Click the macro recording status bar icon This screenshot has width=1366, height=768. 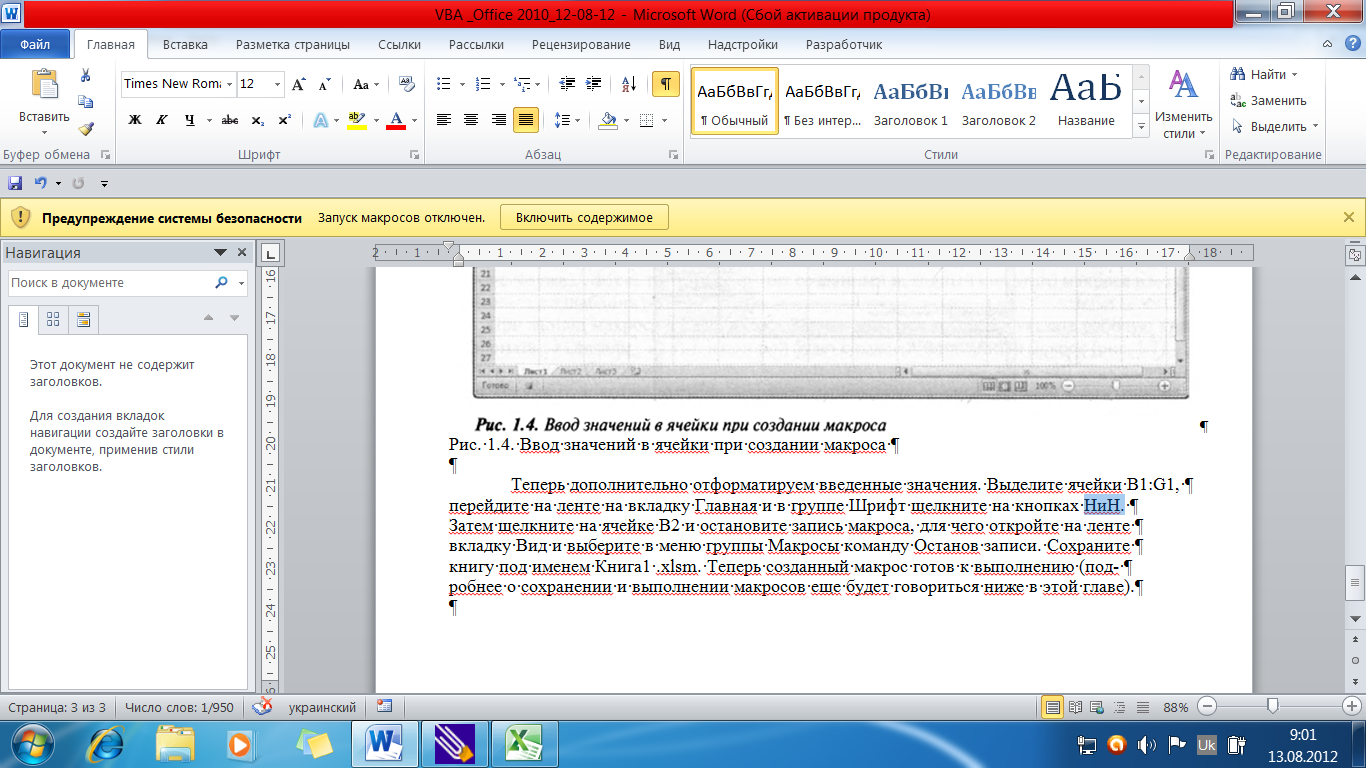(385, 706)
